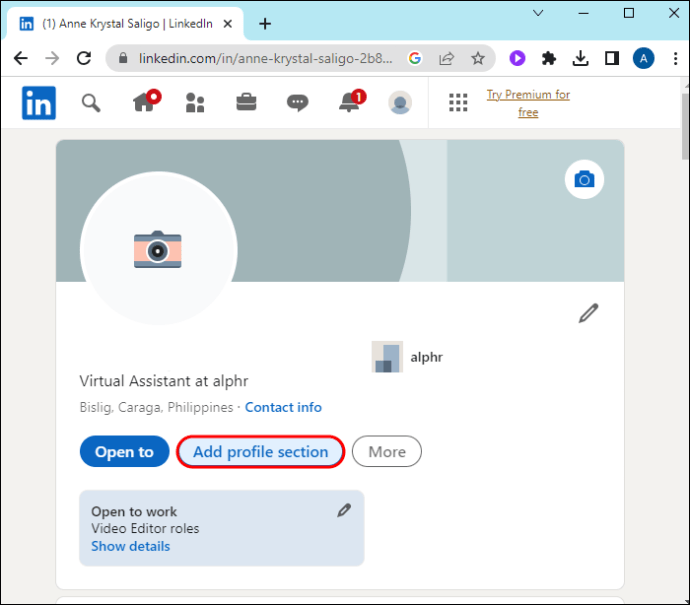Open Jobs briefcase icon
Image resolution: width=690 pixels, height=605 pixels.
coord(246,102)
